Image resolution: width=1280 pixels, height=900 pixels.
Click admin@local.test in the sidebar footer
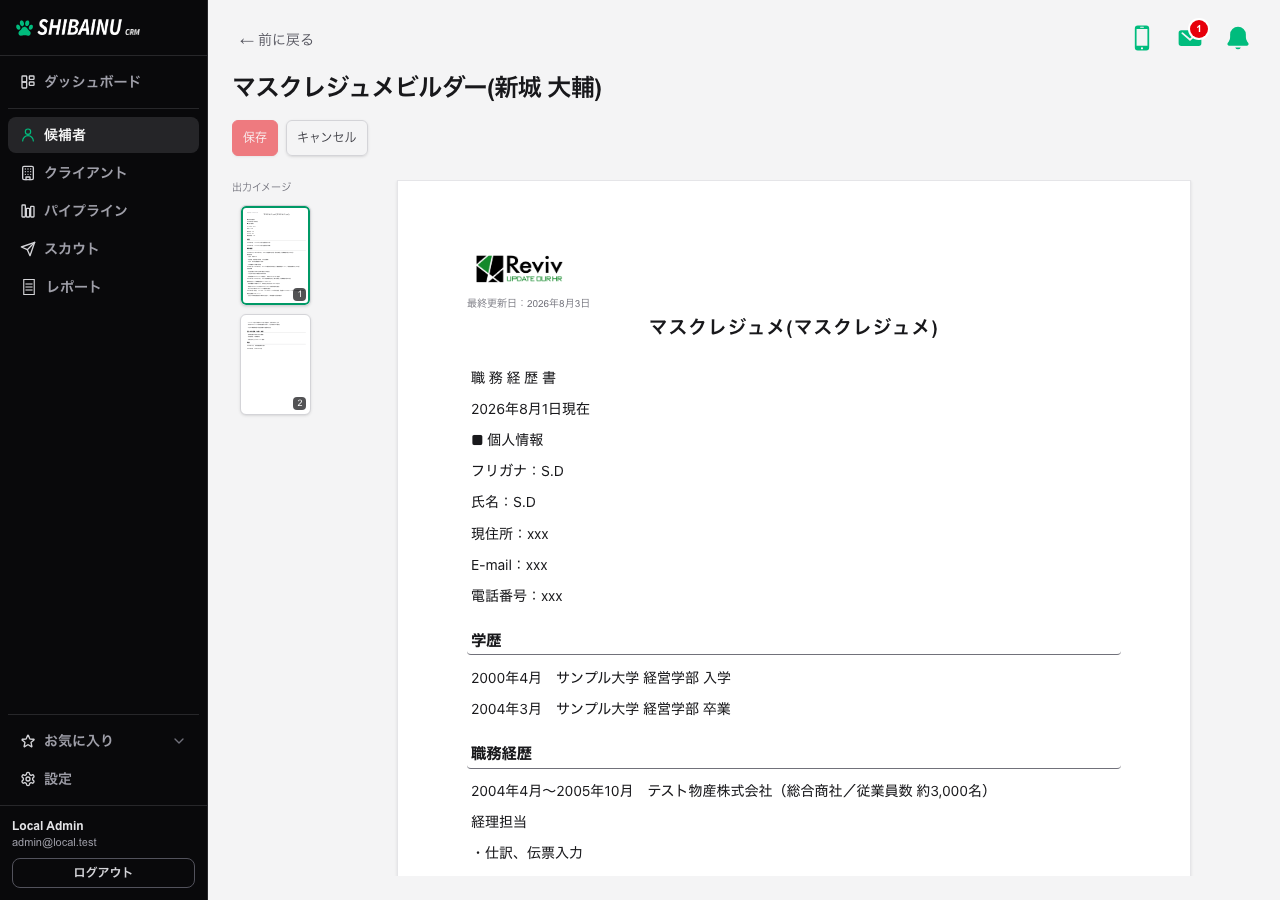pyautogui.click(x=54, y=843)
